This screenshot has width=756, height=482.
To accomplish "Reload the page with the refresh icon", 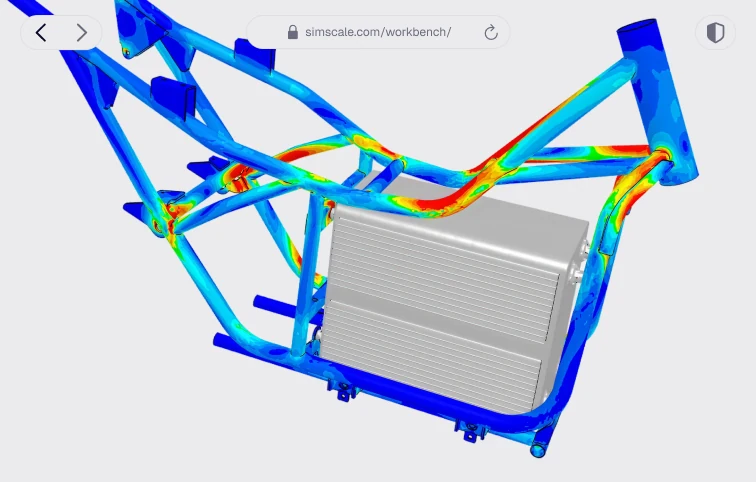I will click(491, 32).
